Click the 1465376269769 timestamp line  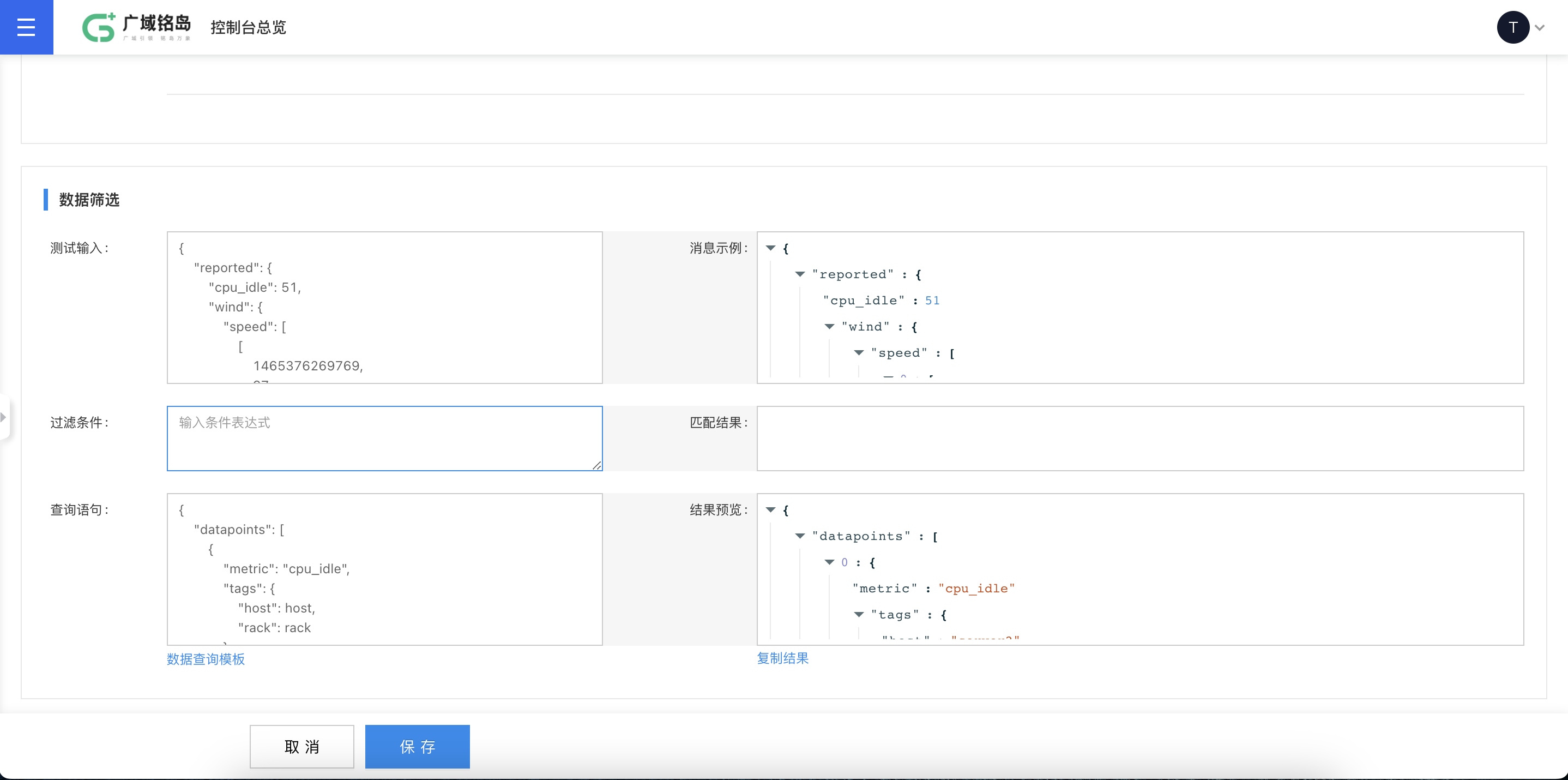click(308, 366)
